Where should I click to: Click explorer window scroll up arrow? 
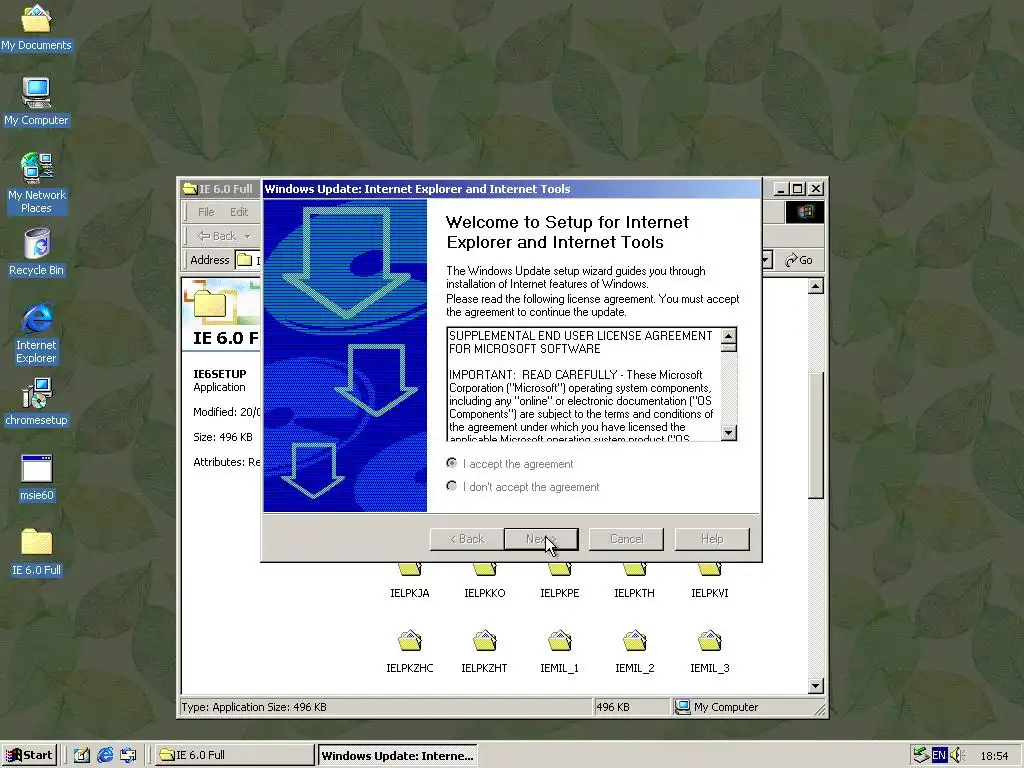pyautogui.click(x=816, y=286)
